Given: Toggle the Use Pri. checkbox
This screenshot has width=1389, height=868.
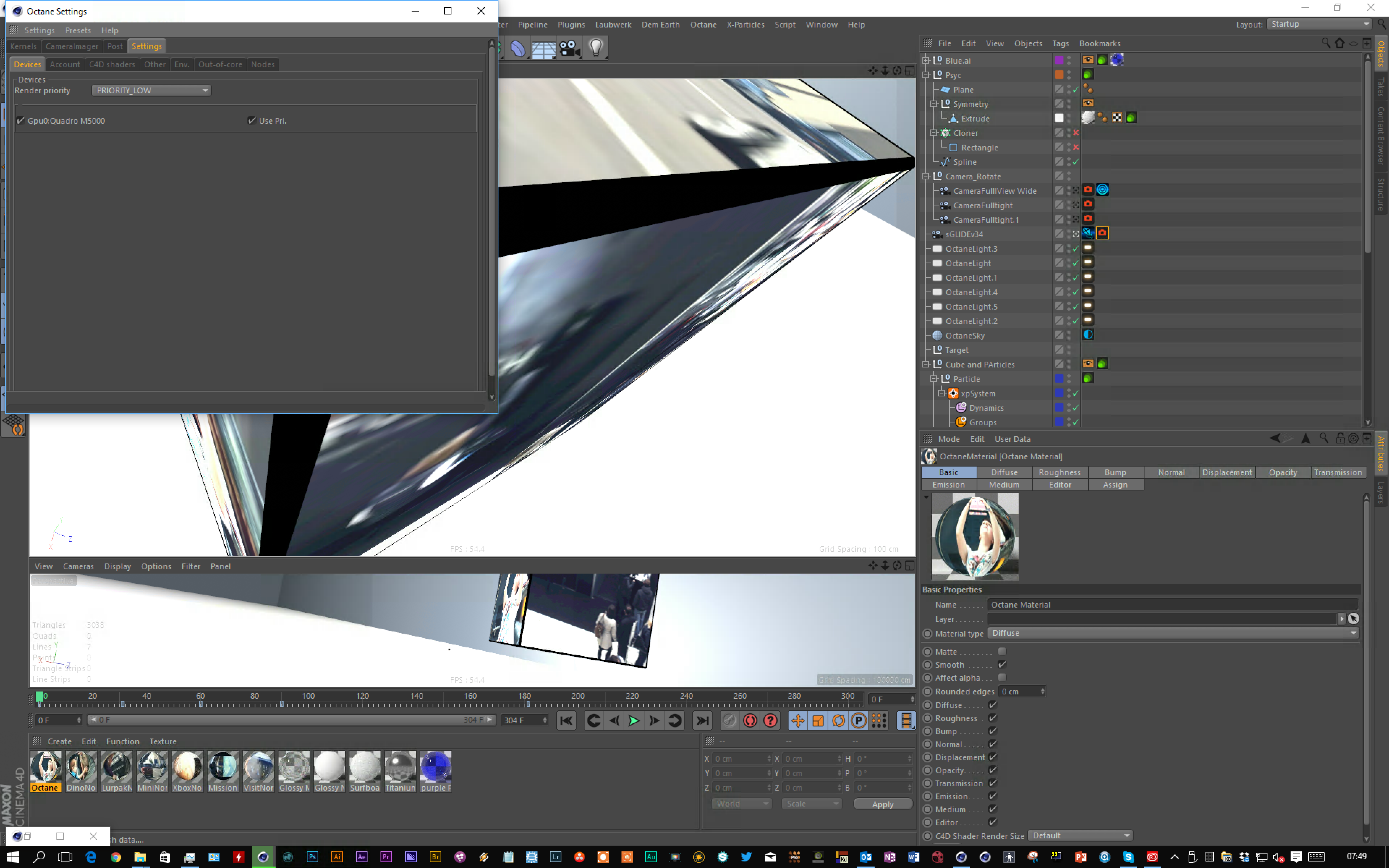Looking at the screenshot, I should coord(251,120).
